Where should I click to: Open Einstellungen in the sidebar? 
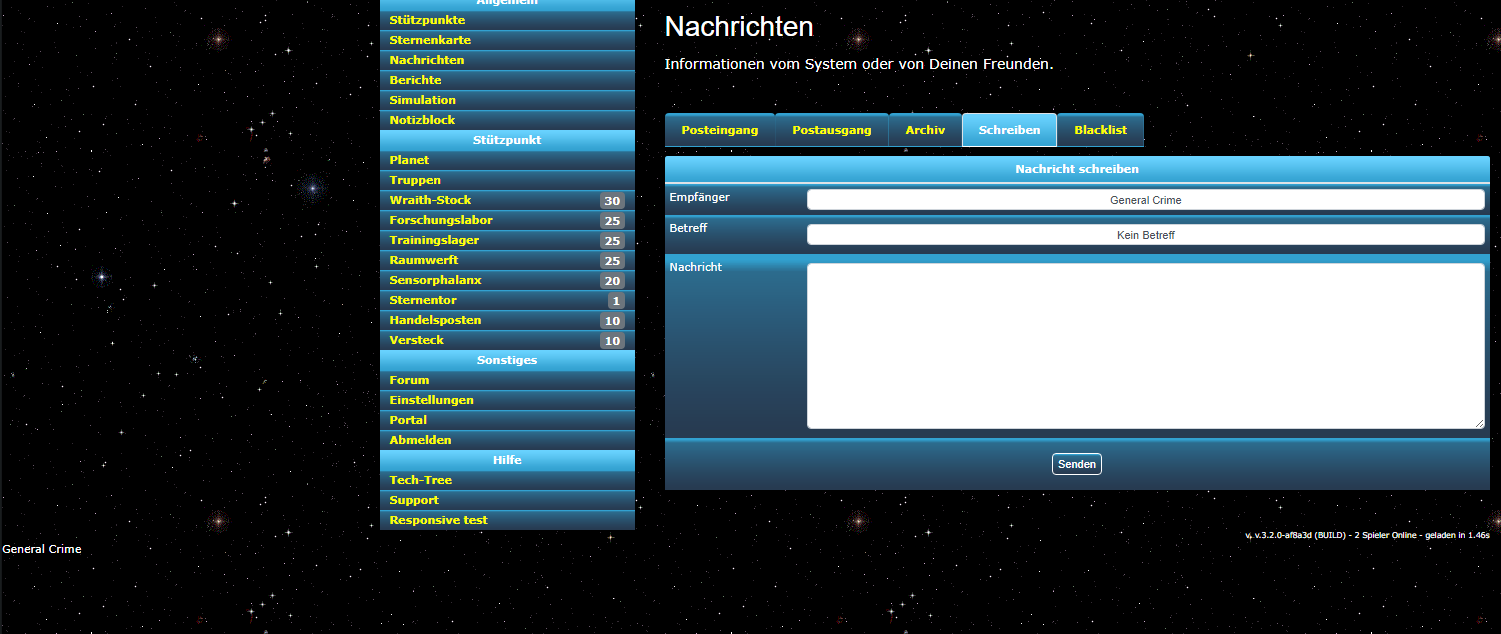tap(431, 400)
